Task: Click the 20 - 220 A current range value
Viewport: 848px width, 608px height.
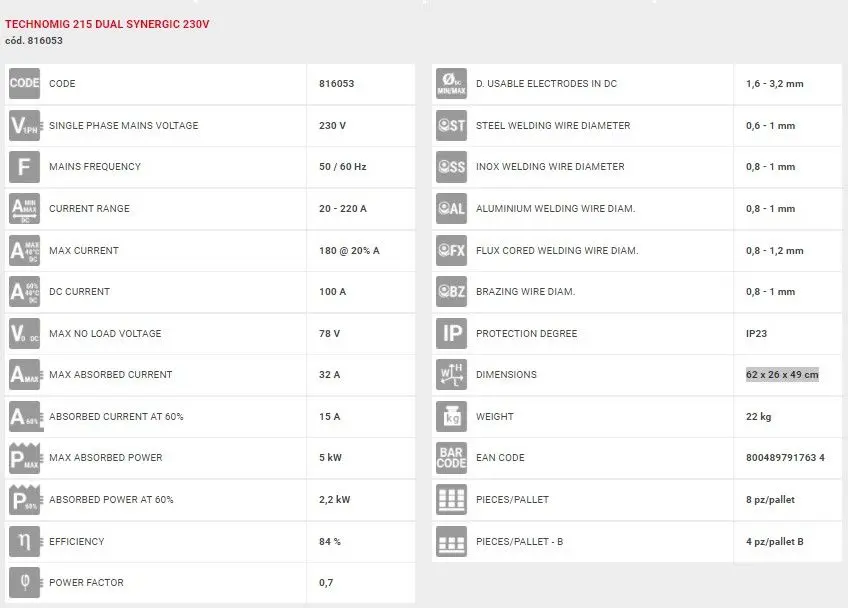Action: [342, 209]
